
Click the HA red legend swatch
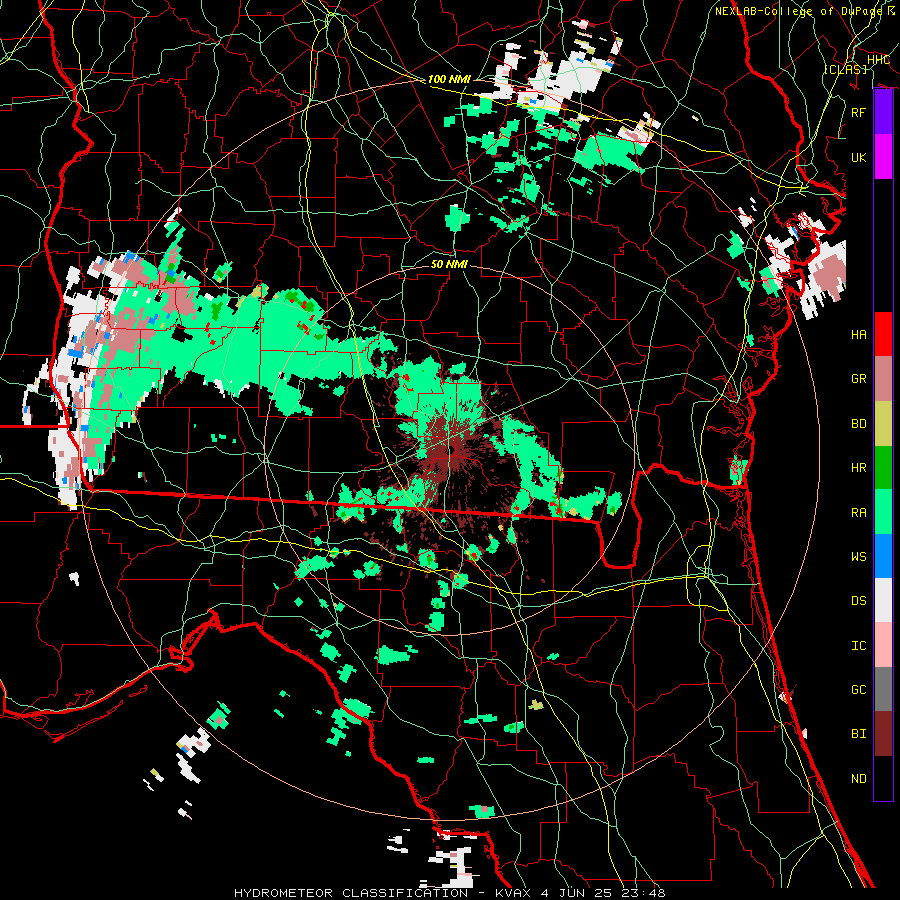(x=883, y=334)
